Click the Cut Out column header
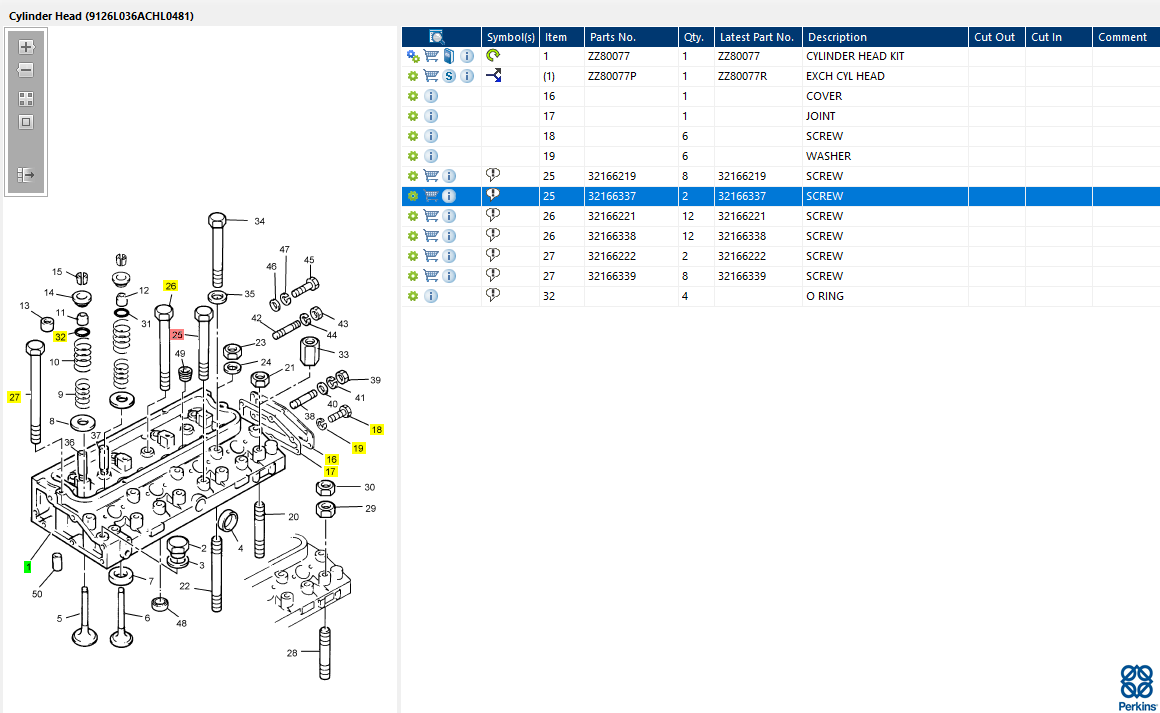1160x713 pixels. pyautogui.click(x=997, y=37)
